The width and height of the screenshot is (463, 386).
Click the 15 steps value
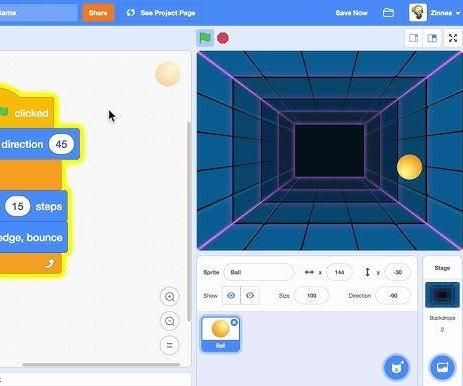[17, 206]
